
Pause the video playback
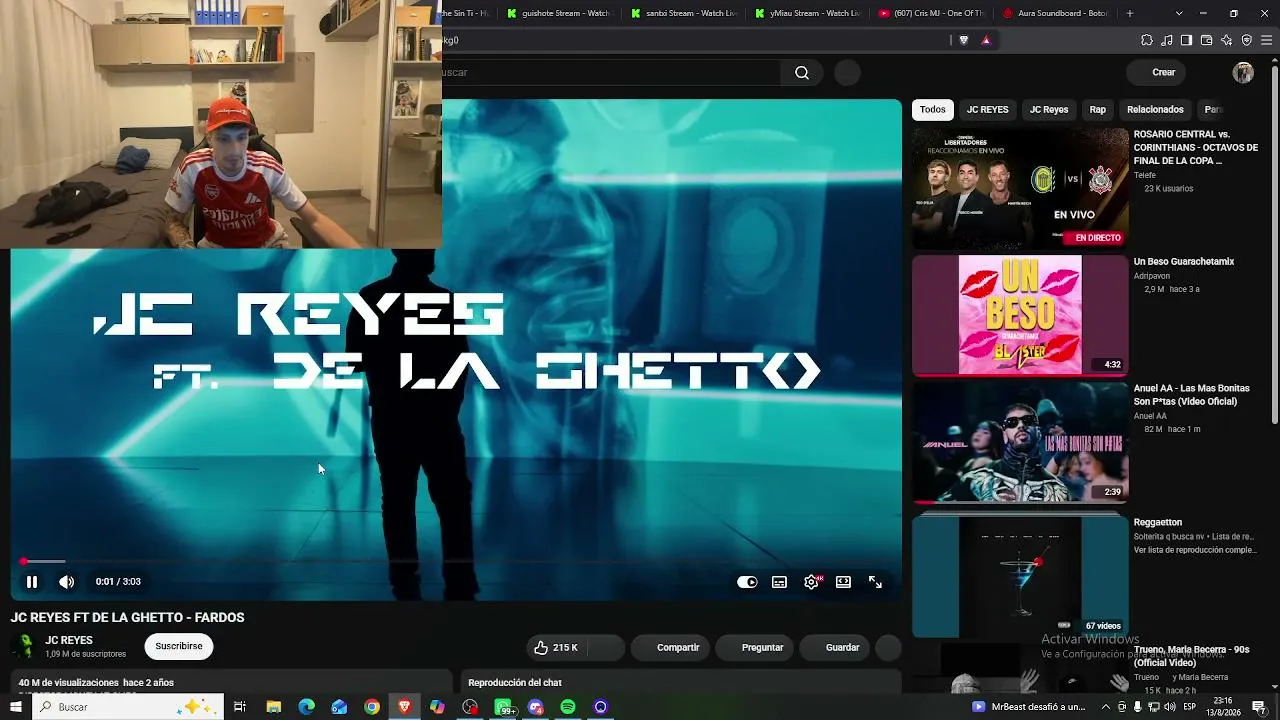[x=32, y=582]
